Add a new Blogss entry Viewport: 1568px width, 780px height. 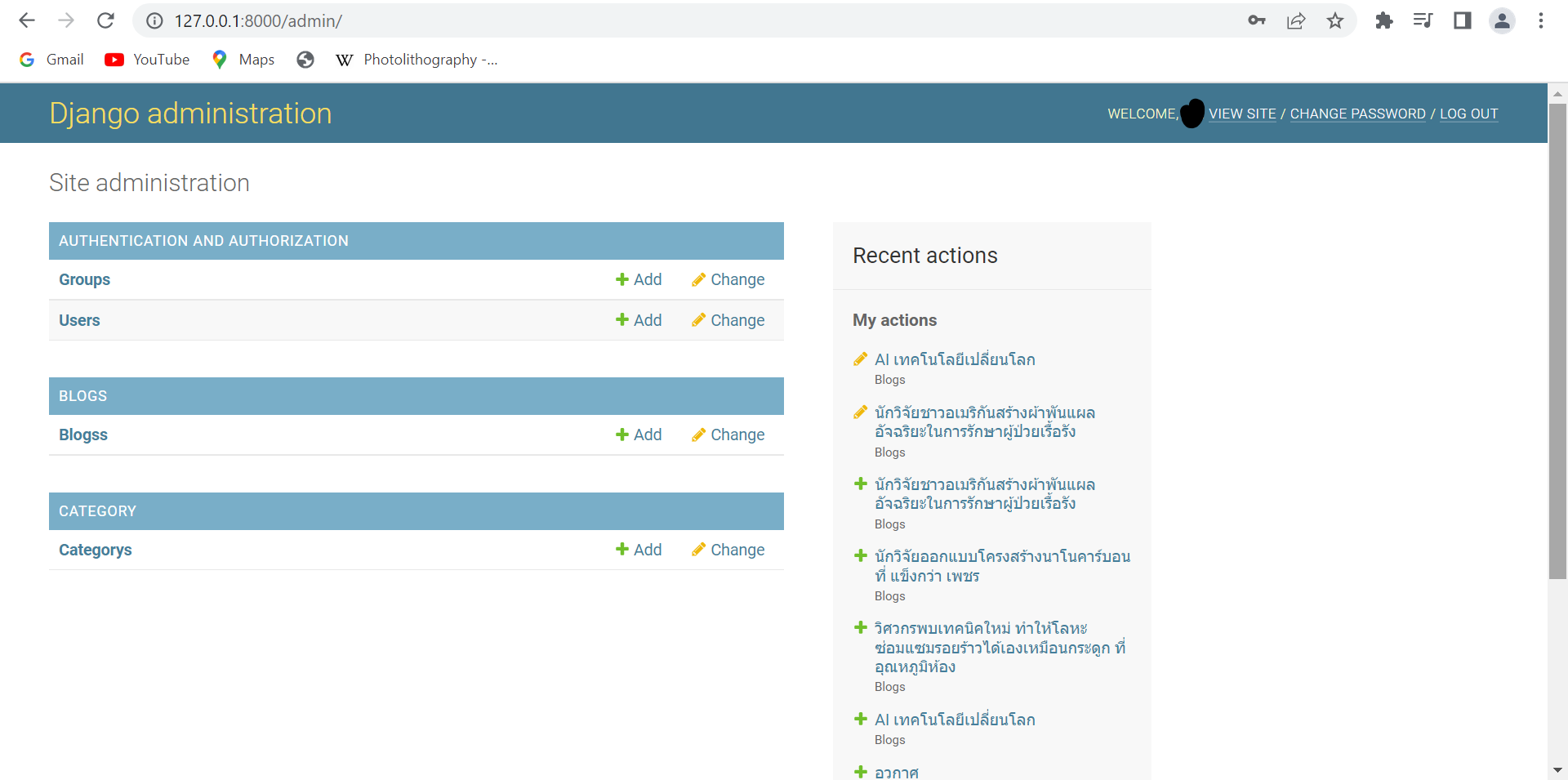pos(639,435)
